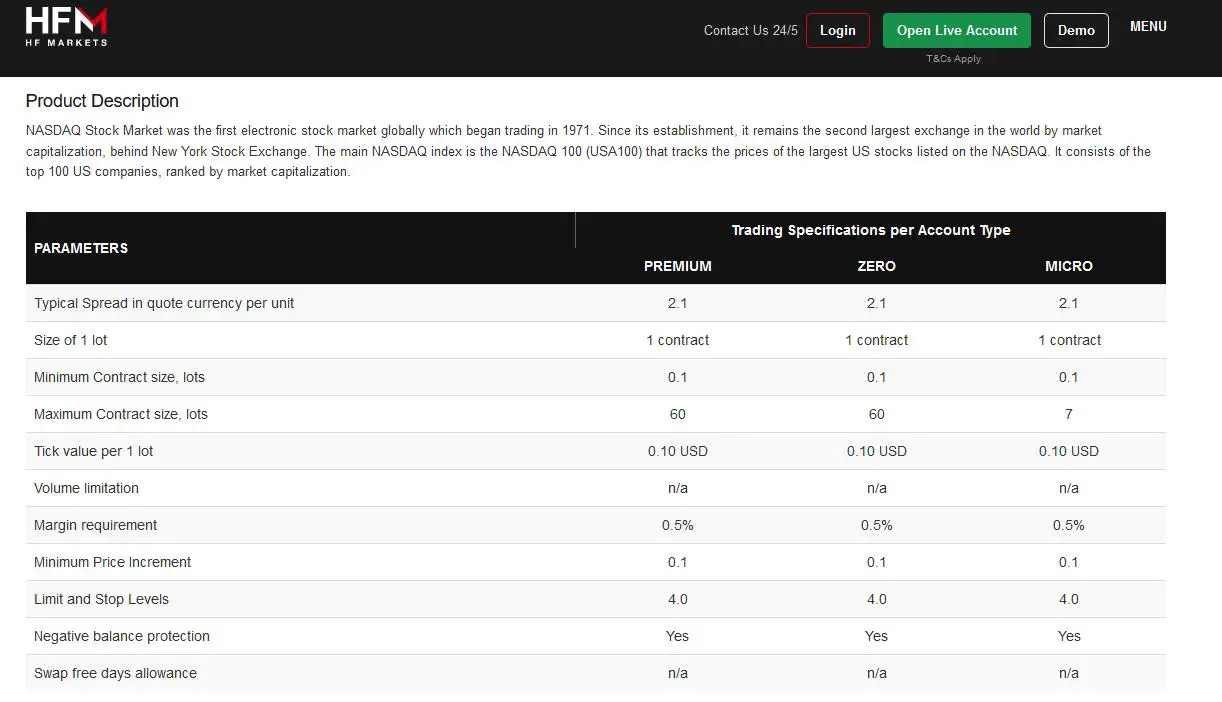Click 'Typical Spread in quote currency per unit' row label

(164, 303)
